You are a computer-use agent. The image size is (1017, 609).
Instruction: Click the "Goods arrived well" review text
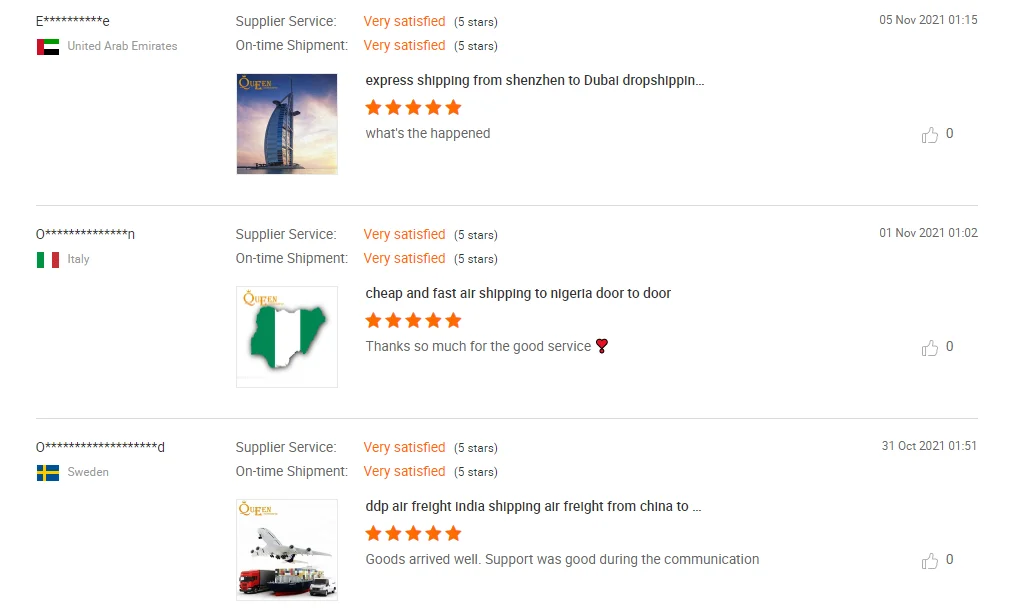(x=562, y=559)
